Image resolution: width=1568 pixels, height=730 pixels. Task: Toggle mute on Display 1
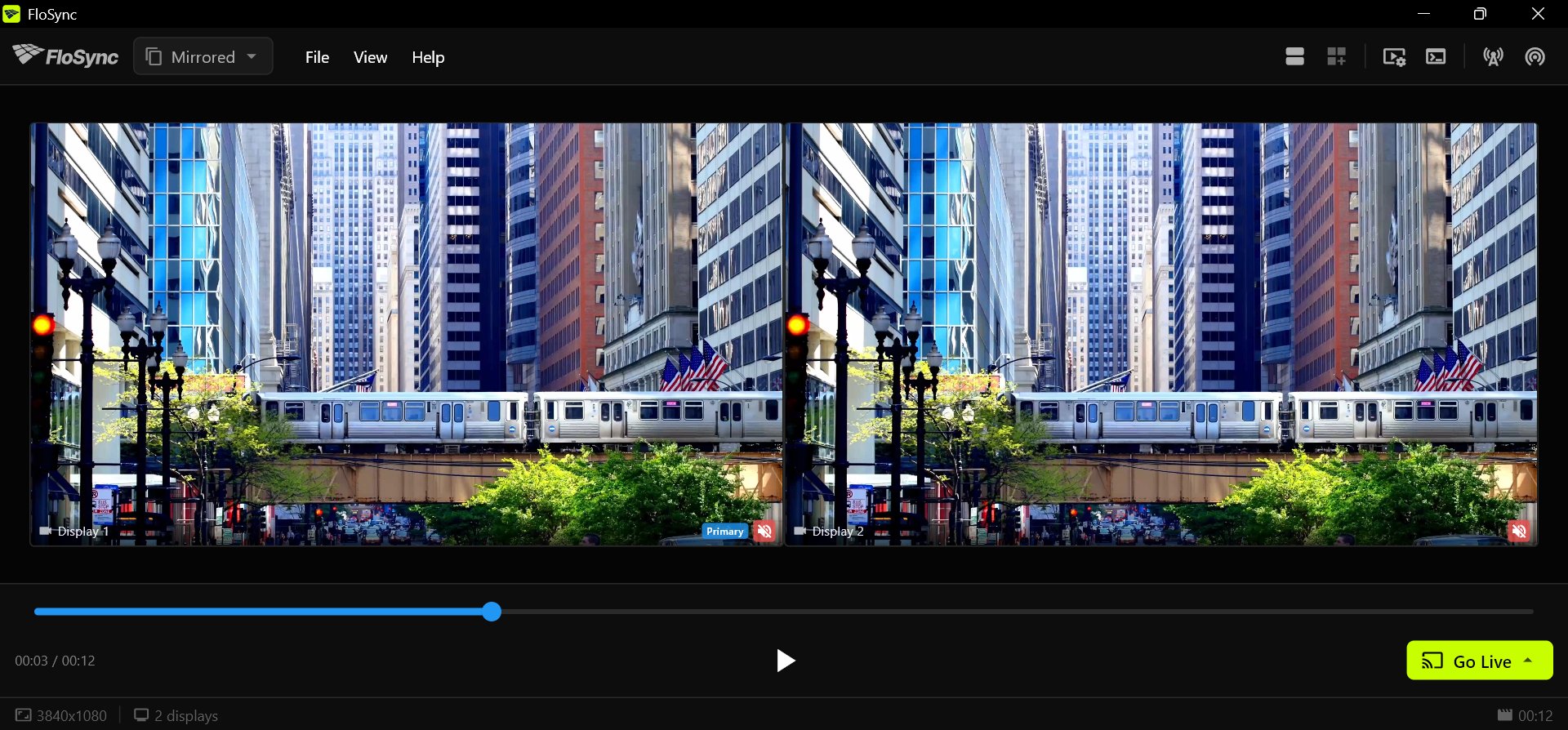pos(764,531)
